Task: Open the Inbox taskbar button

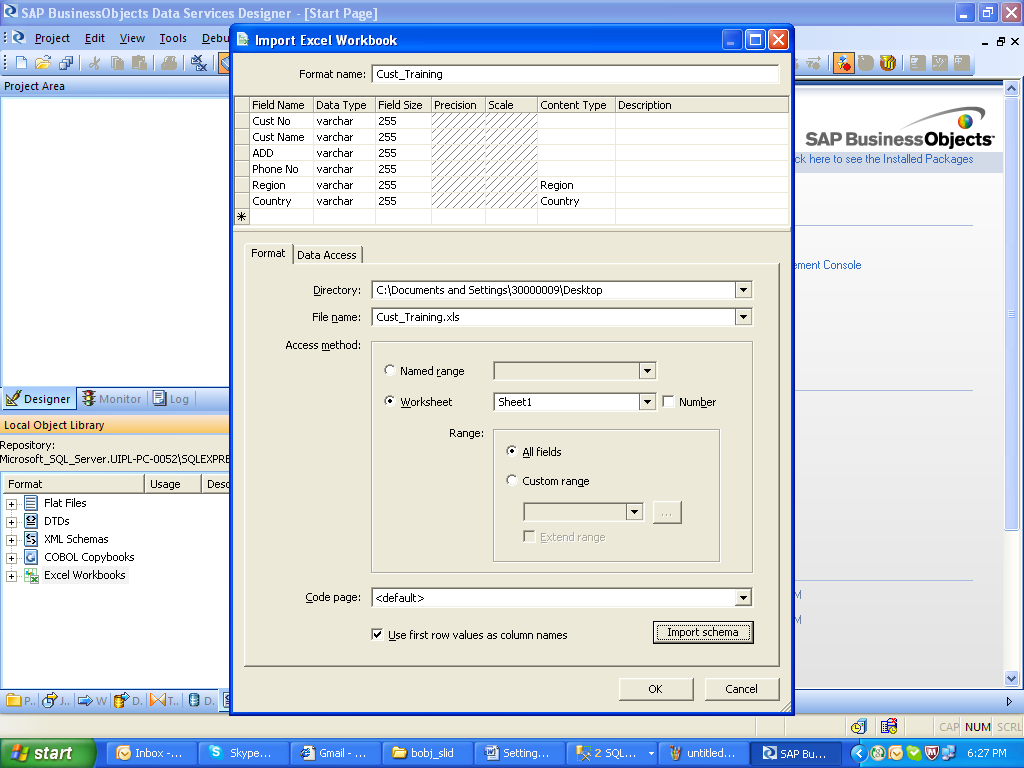Action: pos(150,753)
